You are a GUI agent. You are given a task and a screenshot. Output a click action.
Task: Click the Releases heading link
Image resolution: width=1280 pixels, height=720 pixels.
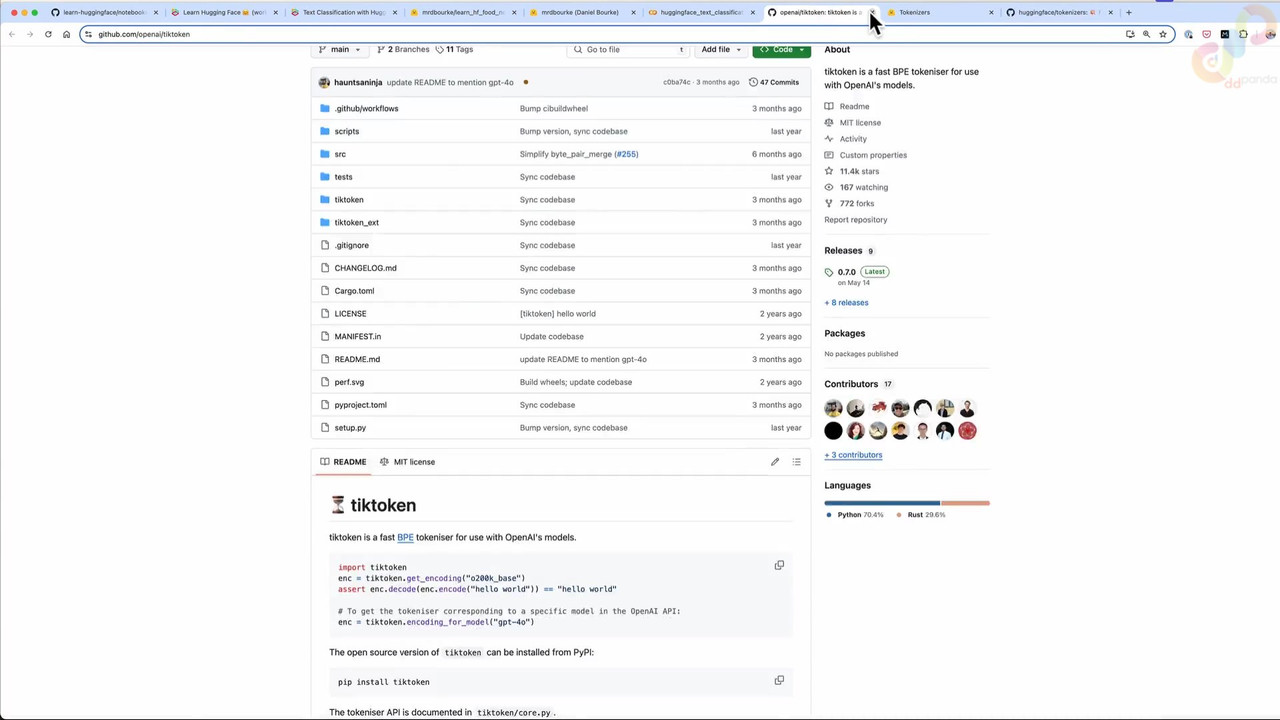(x=843, y=251)
